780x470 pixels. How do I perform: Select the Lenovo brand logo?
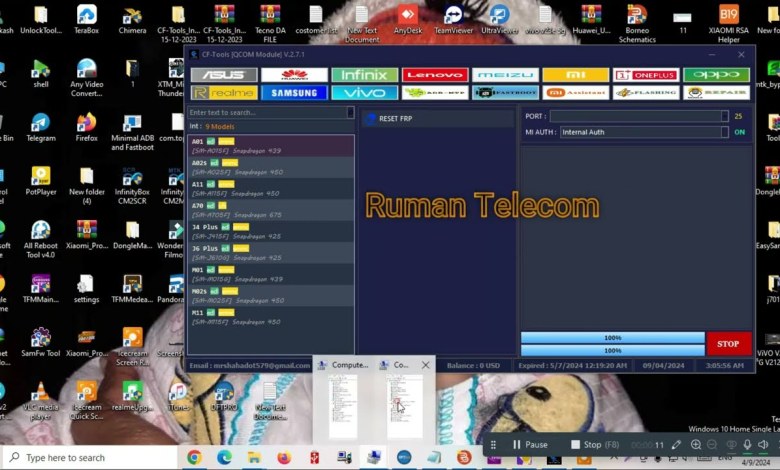434,75
